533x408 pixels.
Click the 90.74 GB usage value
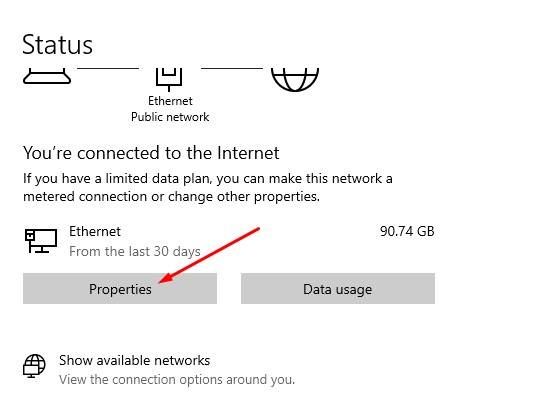coord(407,232)
